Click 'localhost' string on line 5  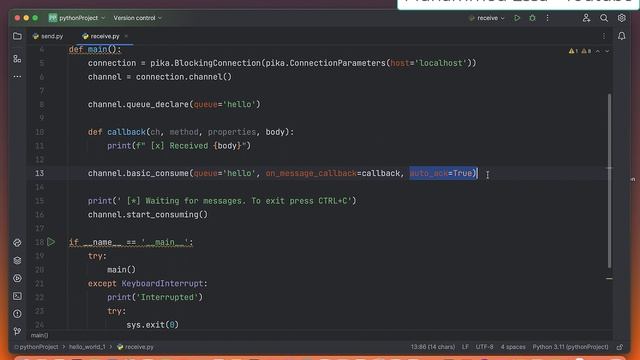(441, 63)
